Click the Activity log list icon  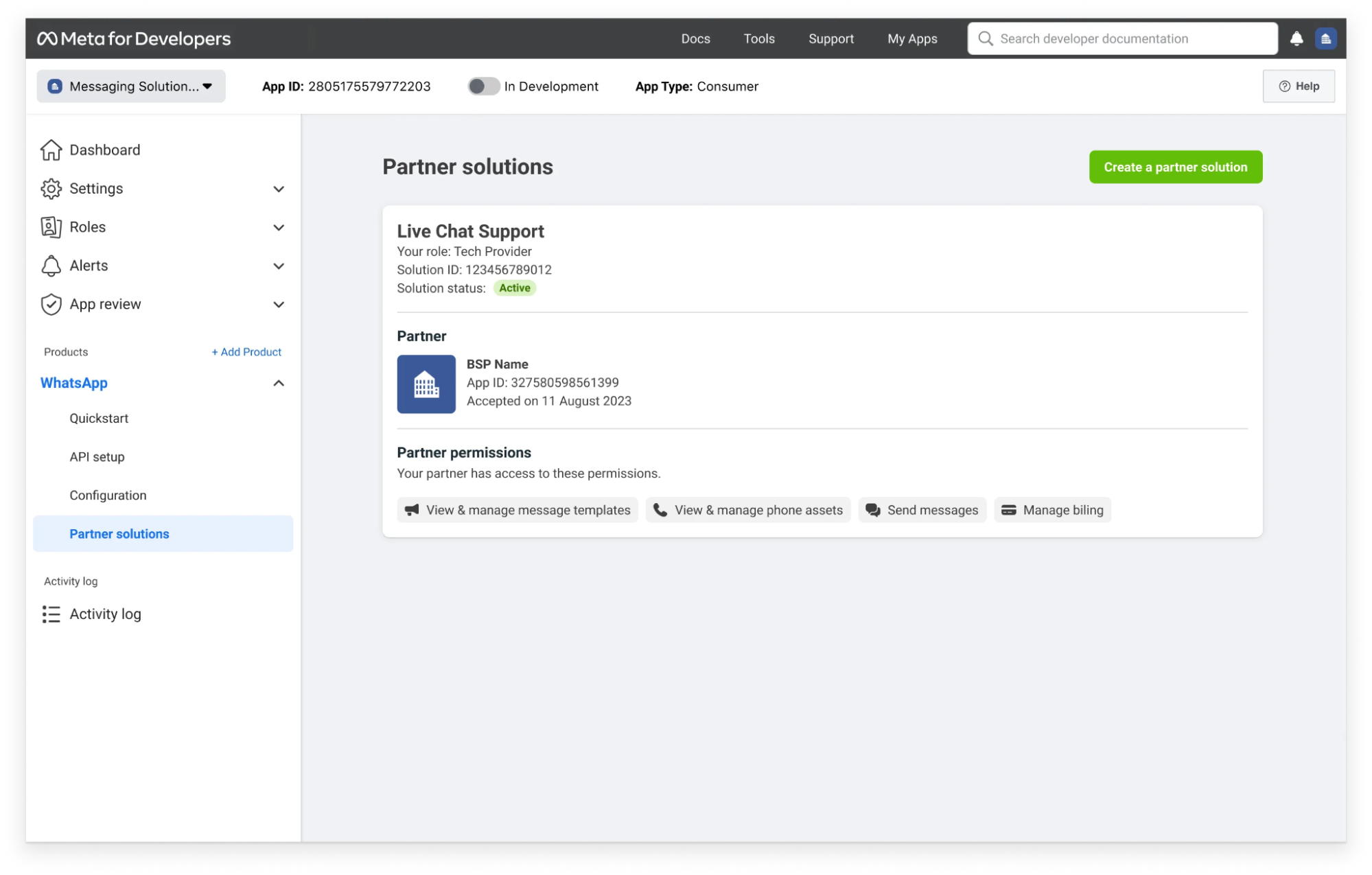[51, 614]
